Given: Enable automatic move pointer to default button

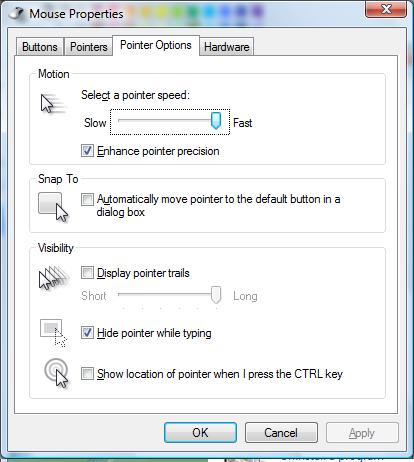Looking at the screenshot, I should pyautogui.click(x=87, y=200).
